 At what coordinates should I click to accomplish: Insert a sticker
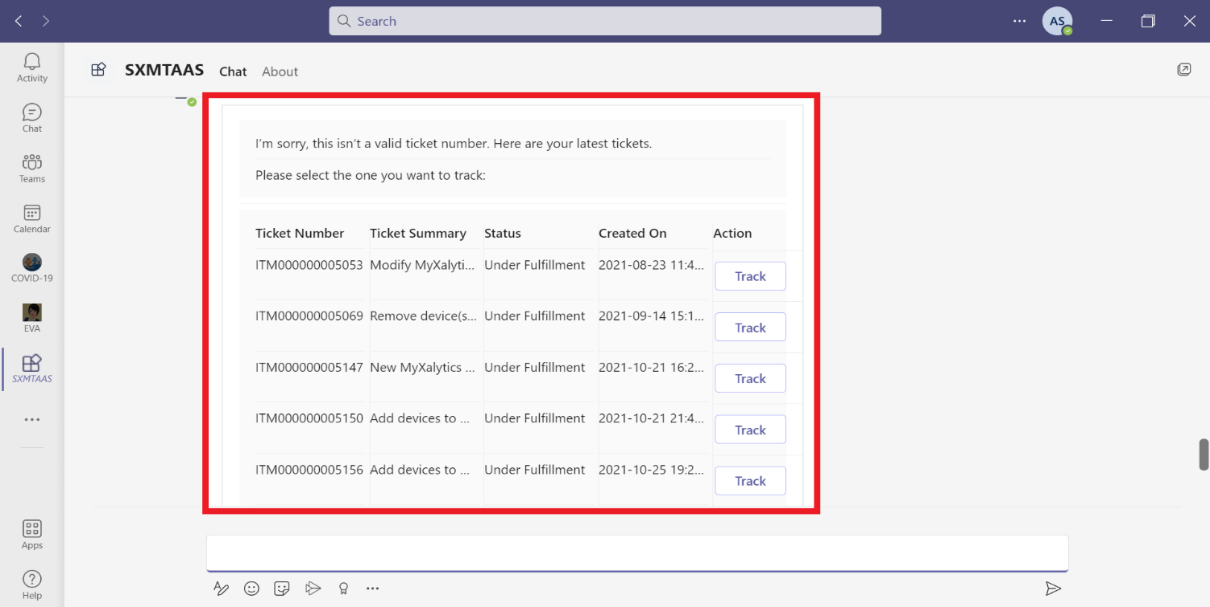tap(281, 588)
